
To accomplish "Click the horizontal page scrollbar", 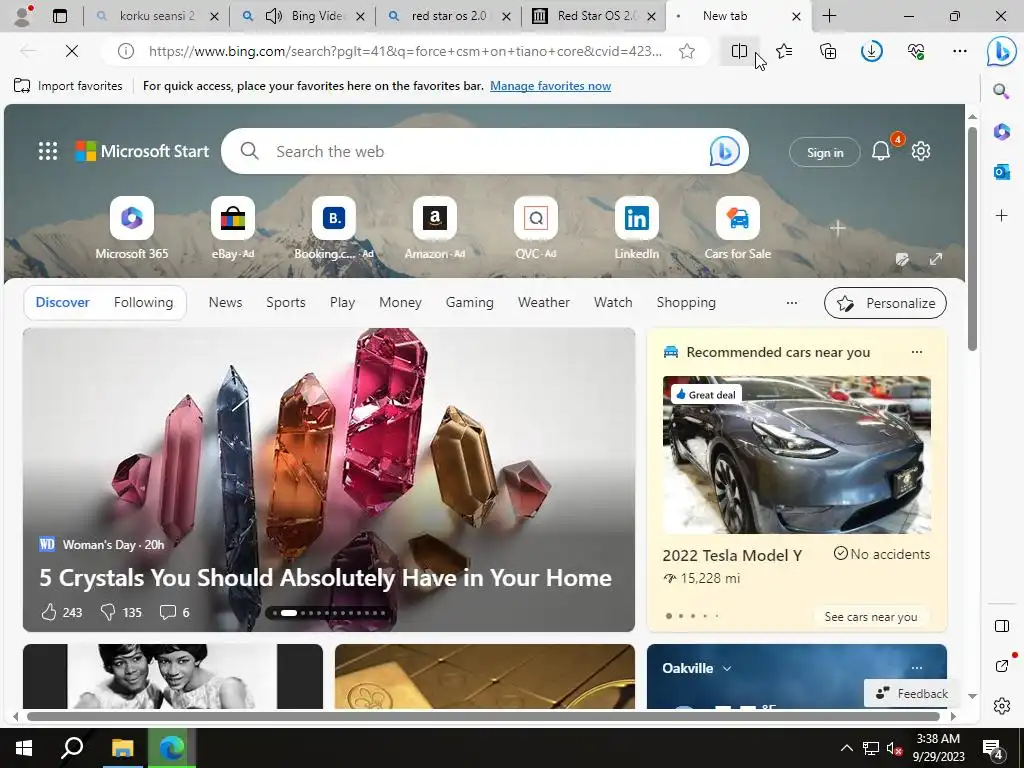I will pyautogui.click(x=483, y=716).
